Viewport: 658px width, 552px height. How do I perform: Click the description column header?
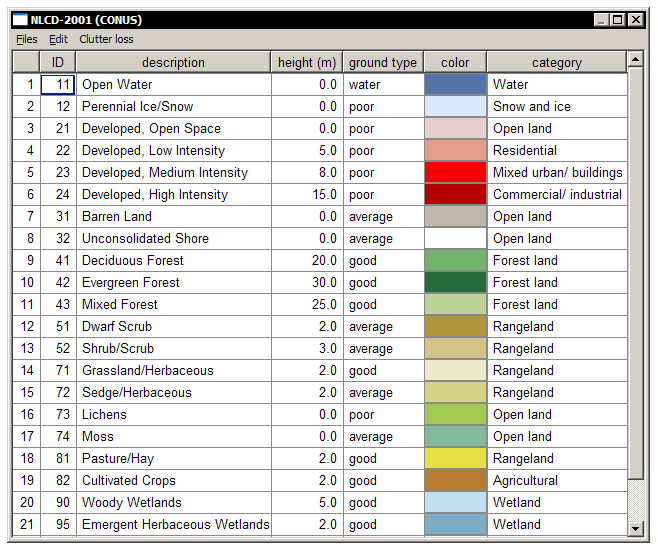[x=173, y=62]
